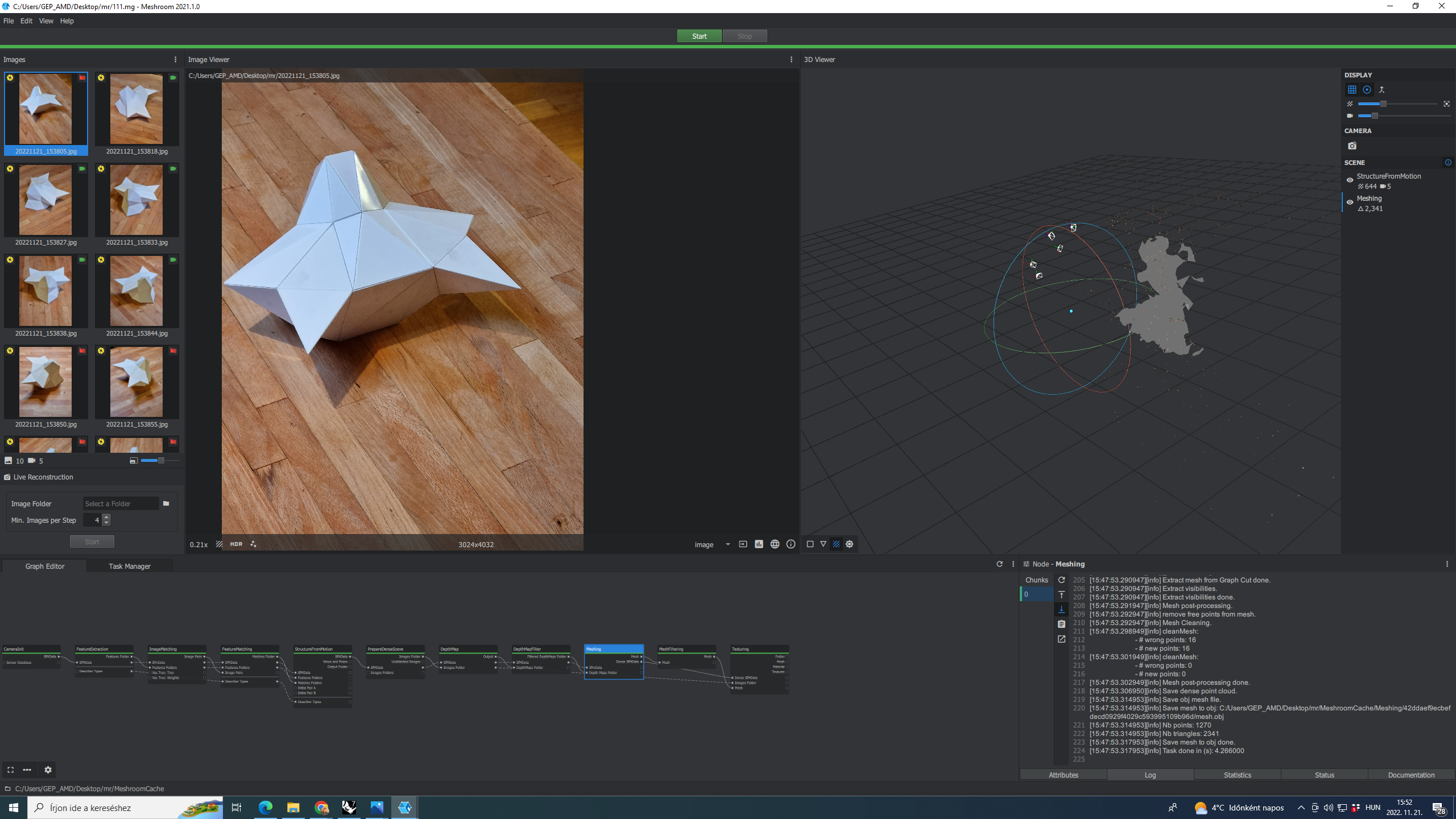Open the Images panel three-dot menu

coord(175,59)
